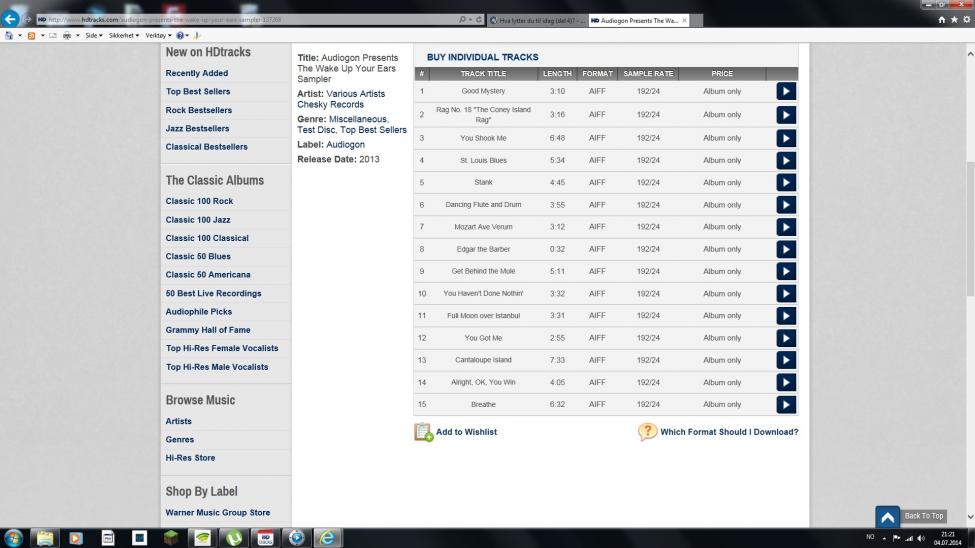Open 50 Best Live Recordings link
This screenshot has height=548, width=975.
[x=213, y=294]
